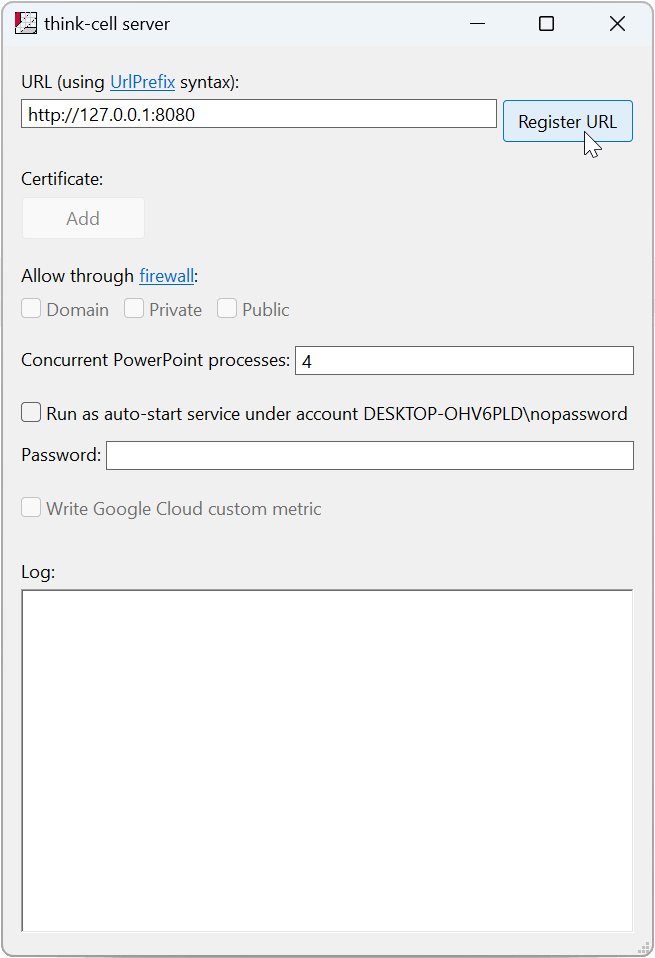
Task: Click the Register URL button
Action: tap(568, 121)
